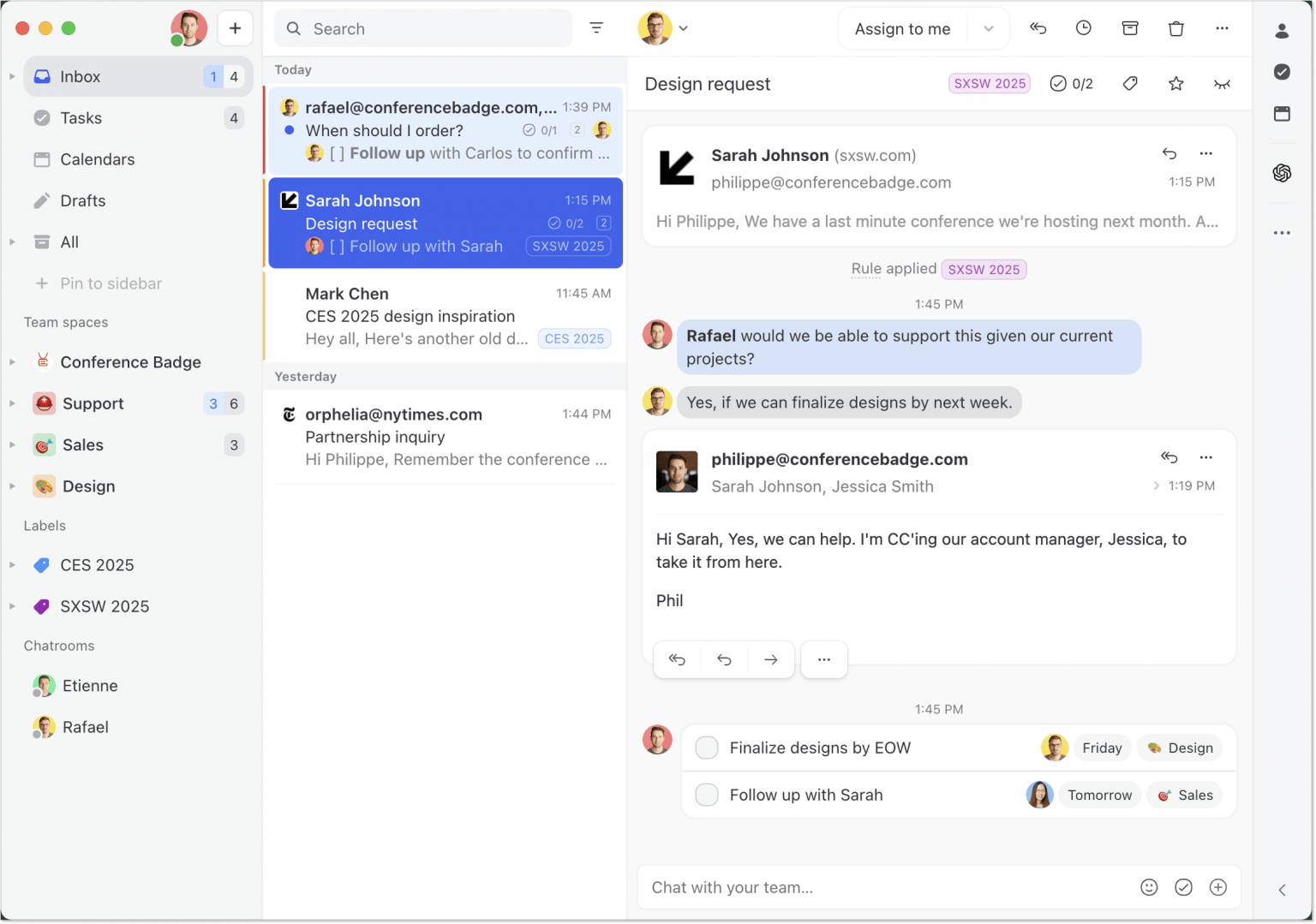Expand the Inbox tree arrow
The image size is (1316, 924).
click(12, 76)
